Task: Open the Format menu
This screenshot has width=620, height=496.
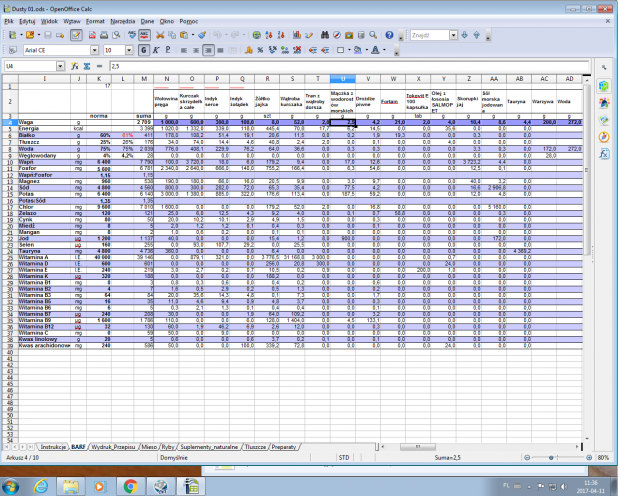Action: pos(95,21)
